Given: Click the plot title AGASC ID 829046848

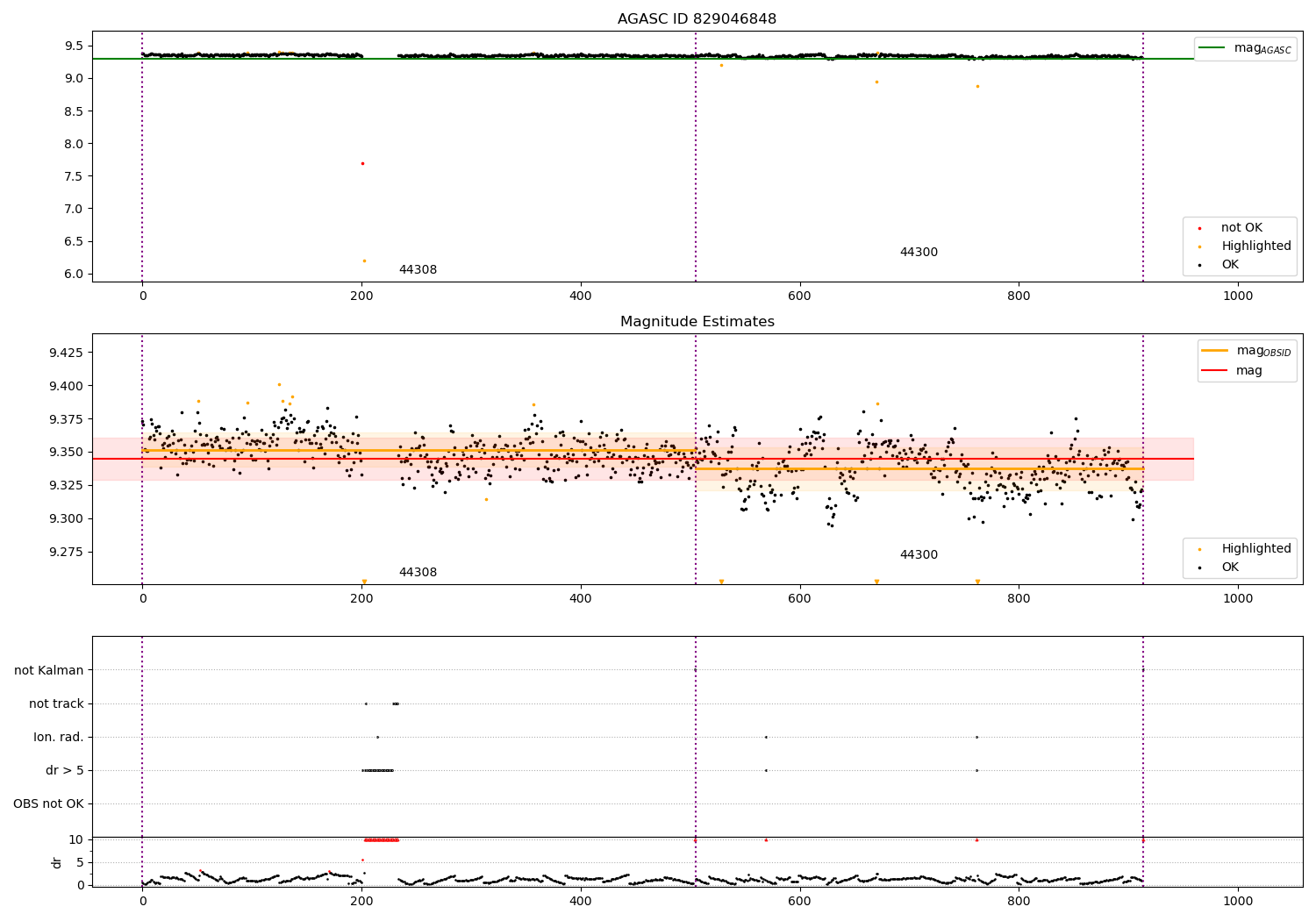Looking at the screenshot, I should point(697,19).
